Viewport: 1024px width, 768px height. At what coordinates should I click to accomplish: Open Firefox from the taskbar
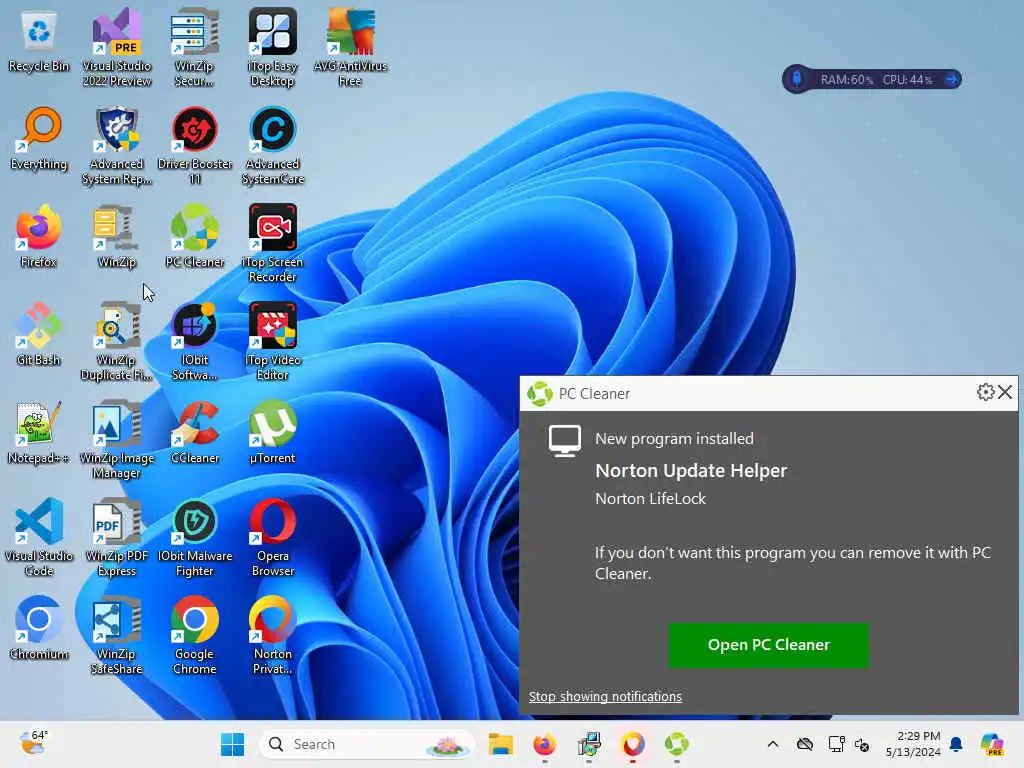pos(545,744)
